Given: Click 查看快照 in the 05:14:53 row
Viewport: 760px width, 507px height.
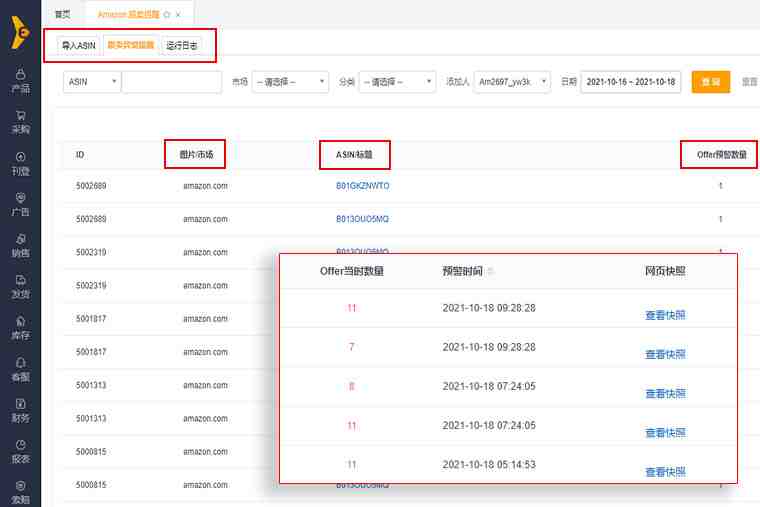Looking at the screenshot, I should (x=665, y=472).
